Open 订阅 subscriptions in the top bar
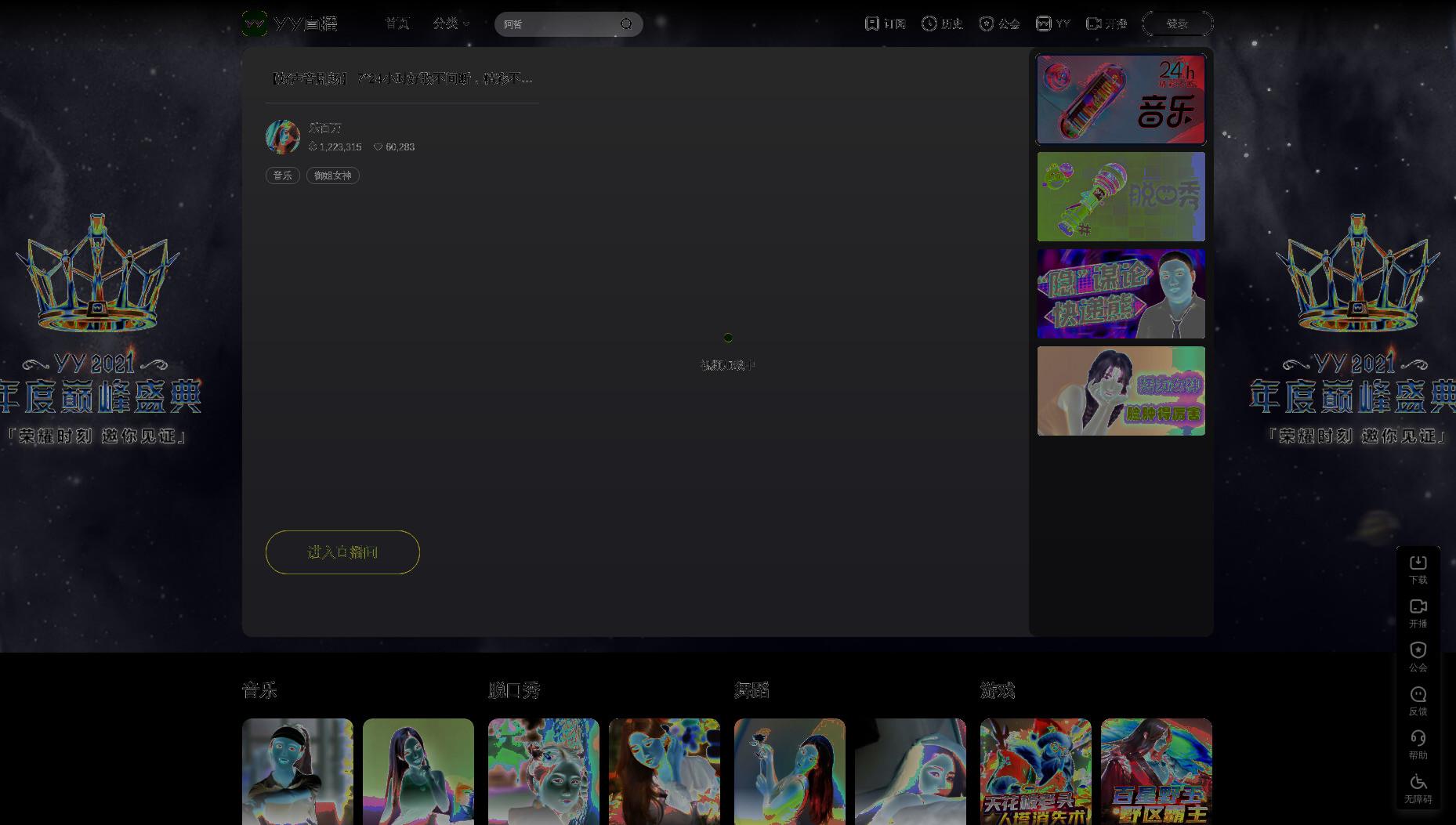This screenshot has width=1456, height=825. (x=885, y=24)
